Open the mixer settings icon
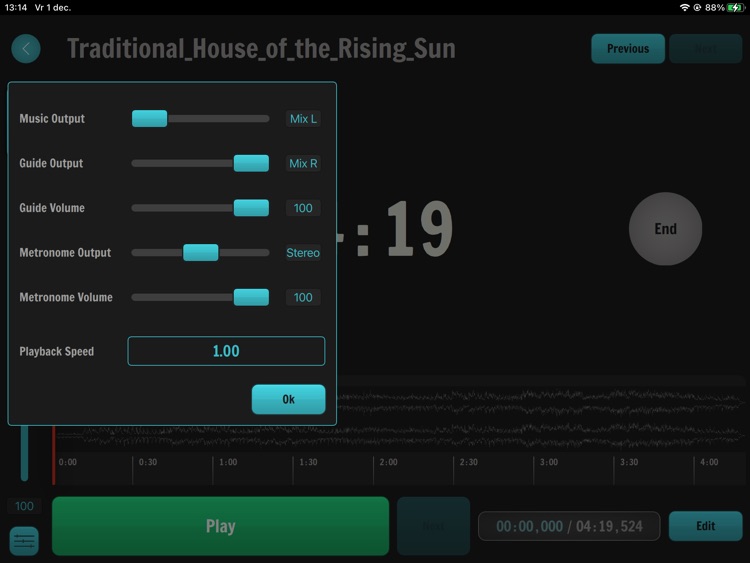Screen dimensions: 750x563 [24, 541]
